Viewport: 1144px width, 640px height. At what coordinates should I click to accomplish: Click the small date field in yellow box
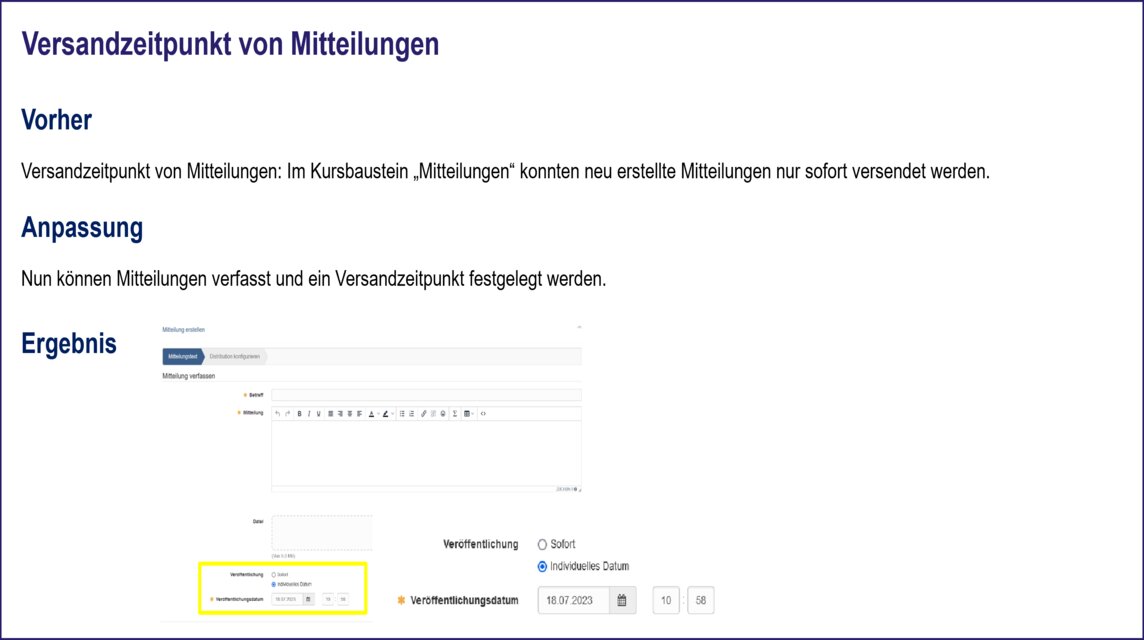pyautogui.click(x=287, y=599)
